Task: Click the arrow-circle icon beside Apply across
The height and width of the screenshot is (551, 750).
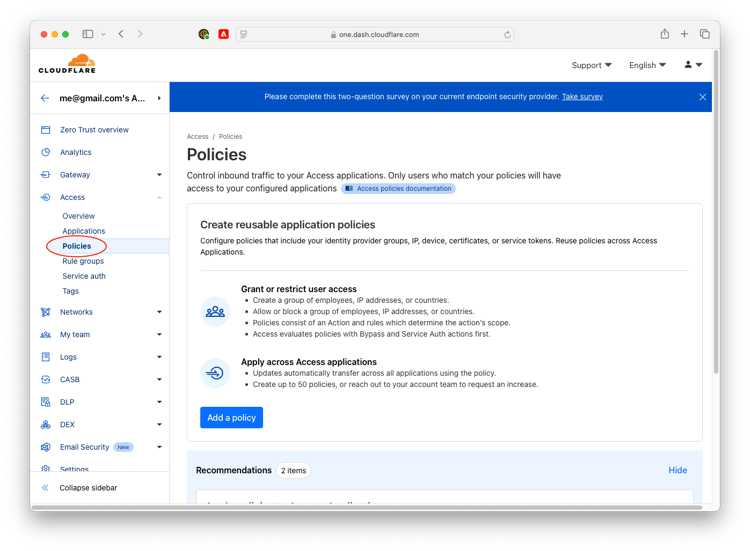Action: [215, 373]
